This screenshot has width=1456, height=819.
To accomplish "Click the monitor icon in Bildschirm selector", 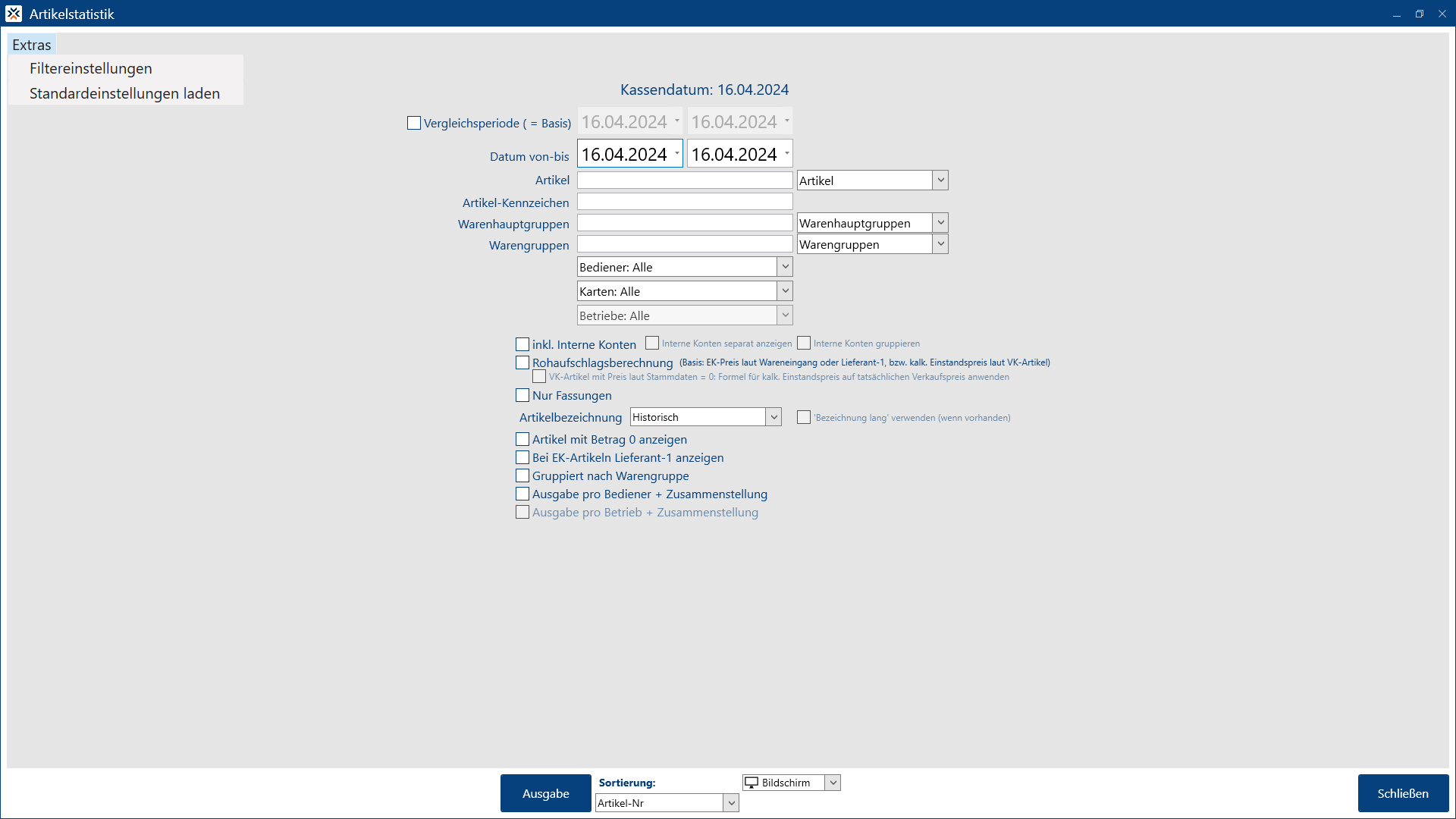I will pyautogui.click(x=752, y=783).
